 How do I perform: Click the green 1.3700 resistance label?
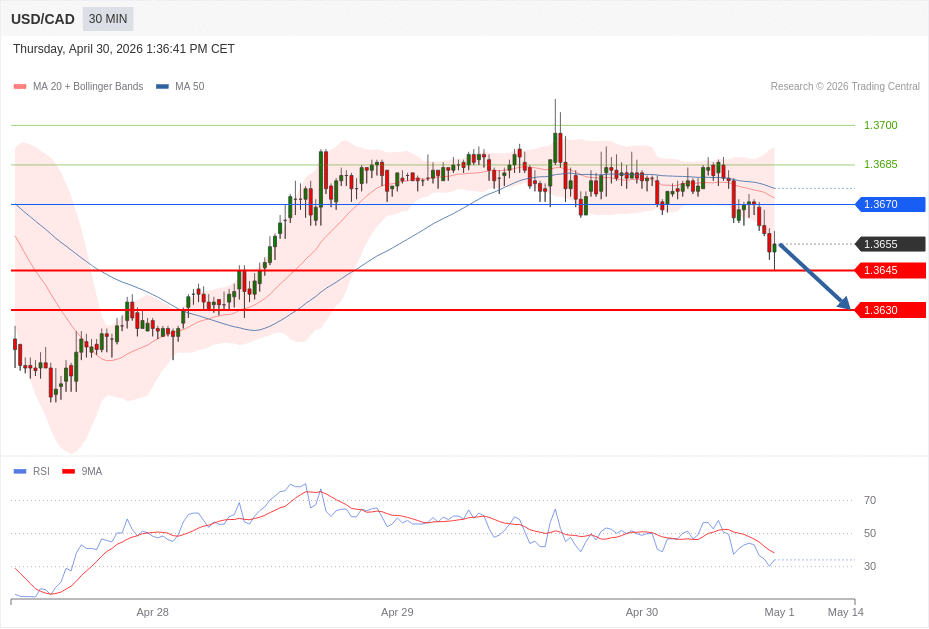click(x=880, y=125)
